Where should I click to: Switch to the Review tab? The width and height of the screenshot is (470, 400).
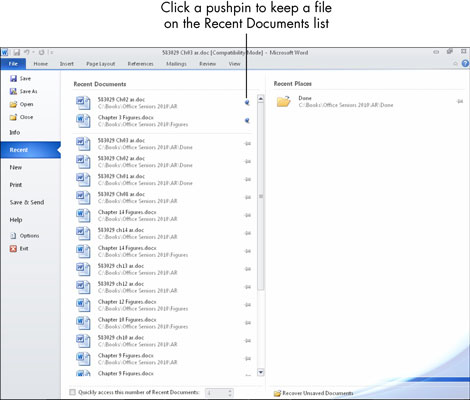(x=208, y=64)
